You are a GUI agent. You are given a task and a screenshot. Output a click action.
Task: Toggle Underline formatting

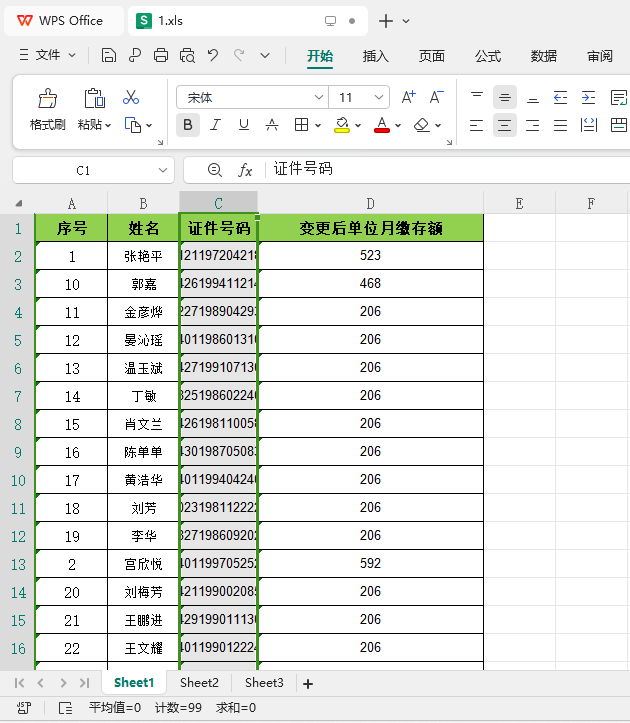244,125
